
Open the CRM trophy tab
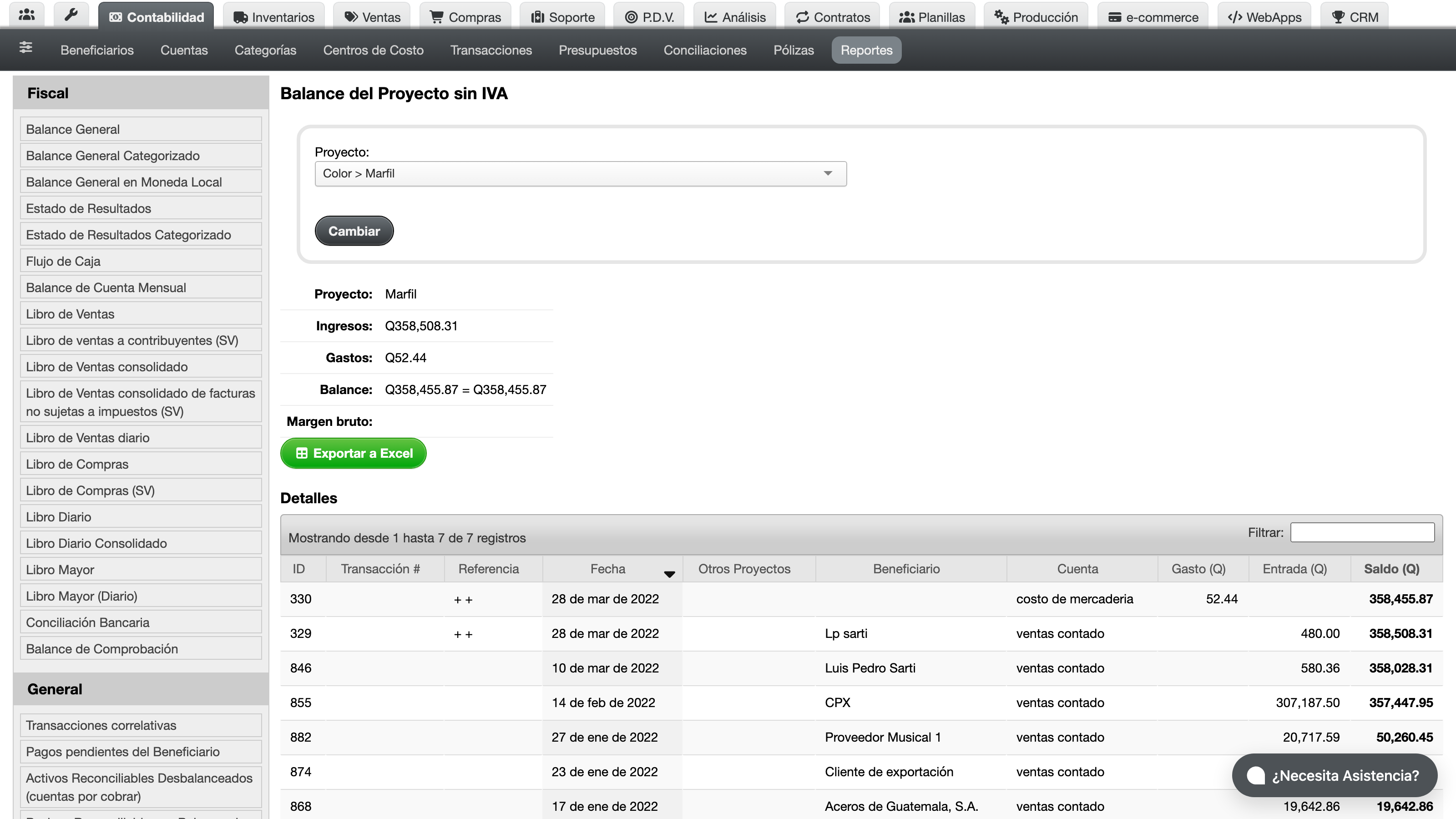(x=1355, y=17)
